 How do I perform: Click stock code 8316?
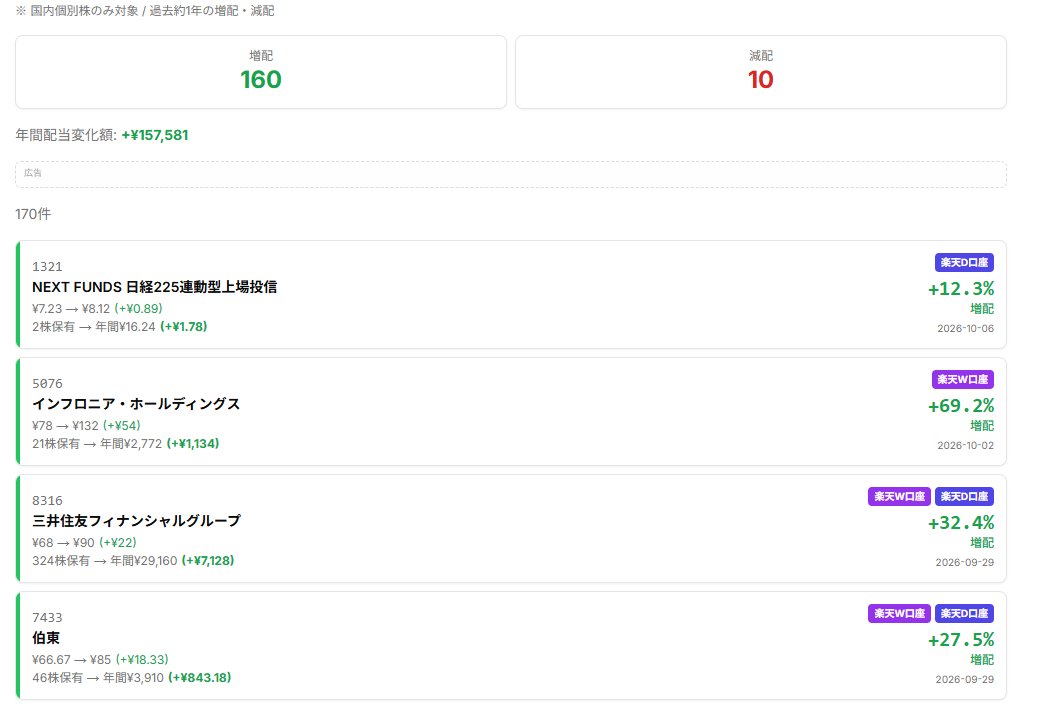point(47,500)
